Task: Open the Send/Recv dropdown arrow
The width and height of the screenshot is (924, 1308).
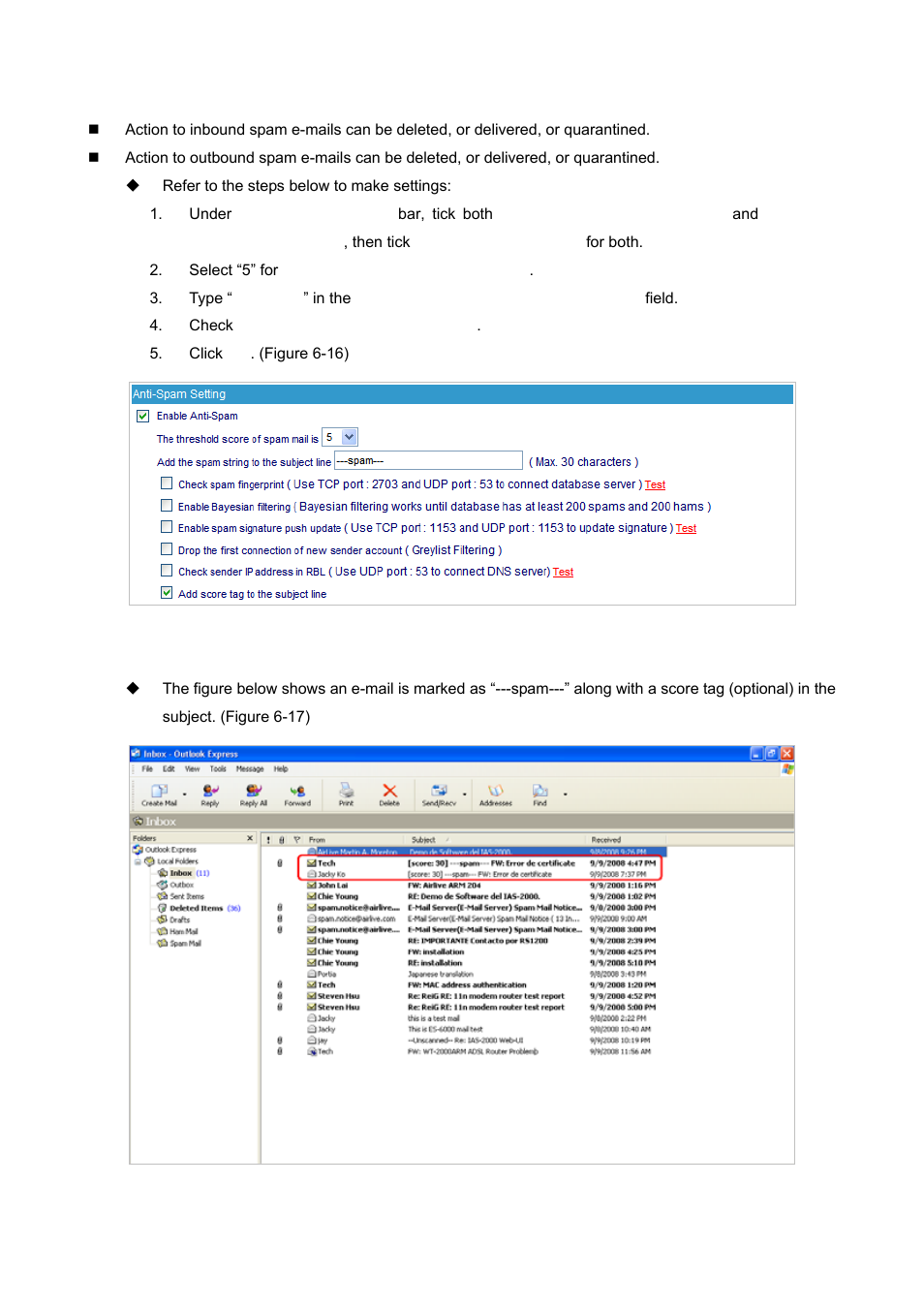Action: pyautogui.click(x=464, y=794)
